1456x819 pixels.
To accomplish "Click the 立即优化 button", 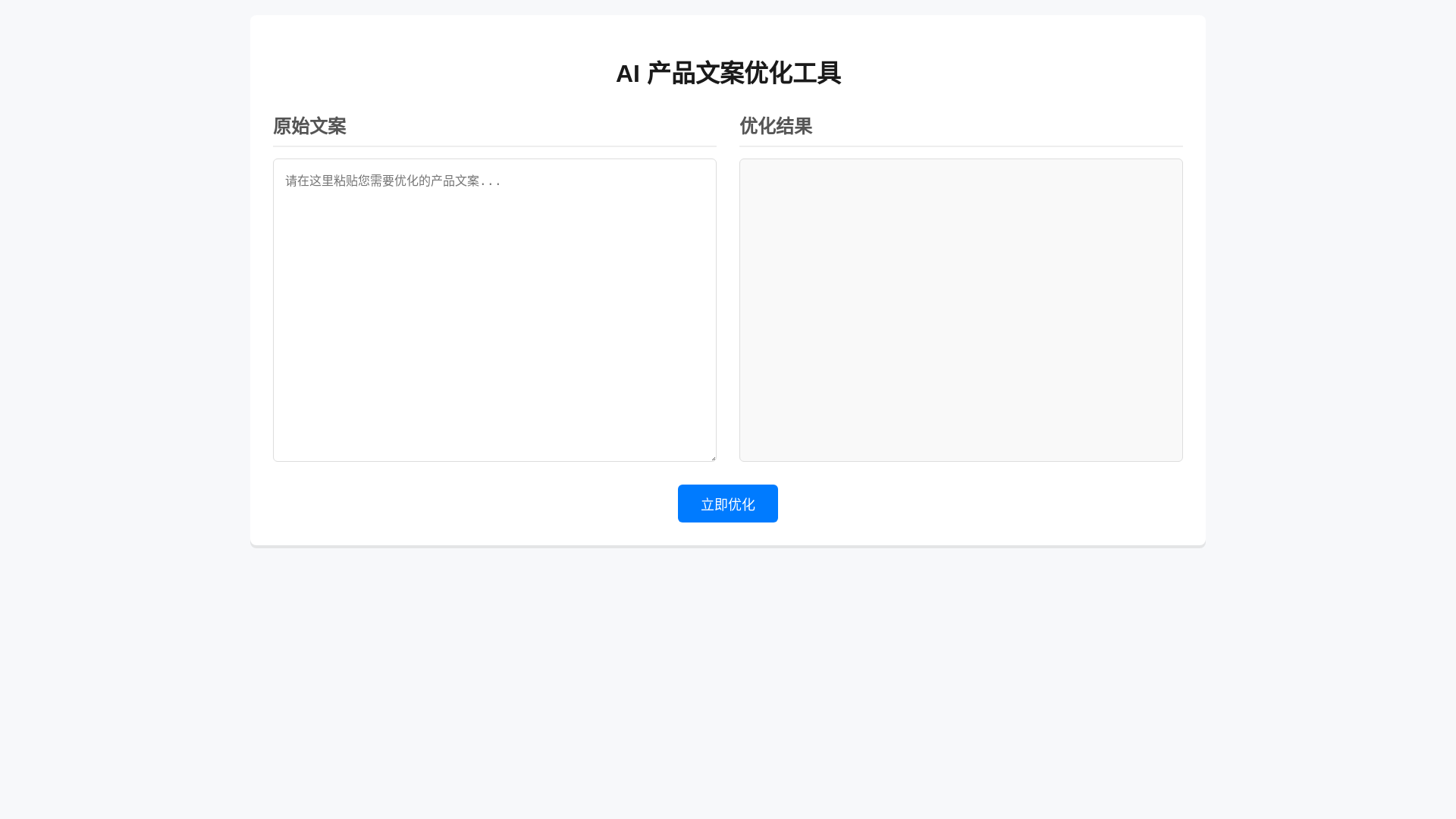I will (727, 504).
